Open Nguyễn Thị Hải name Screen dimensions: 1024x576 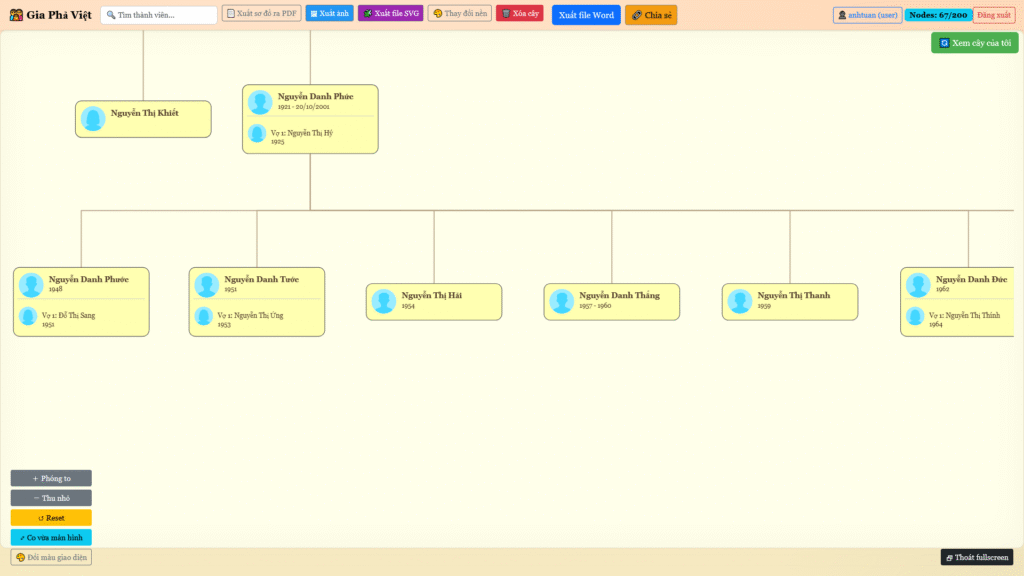[432, 295]
